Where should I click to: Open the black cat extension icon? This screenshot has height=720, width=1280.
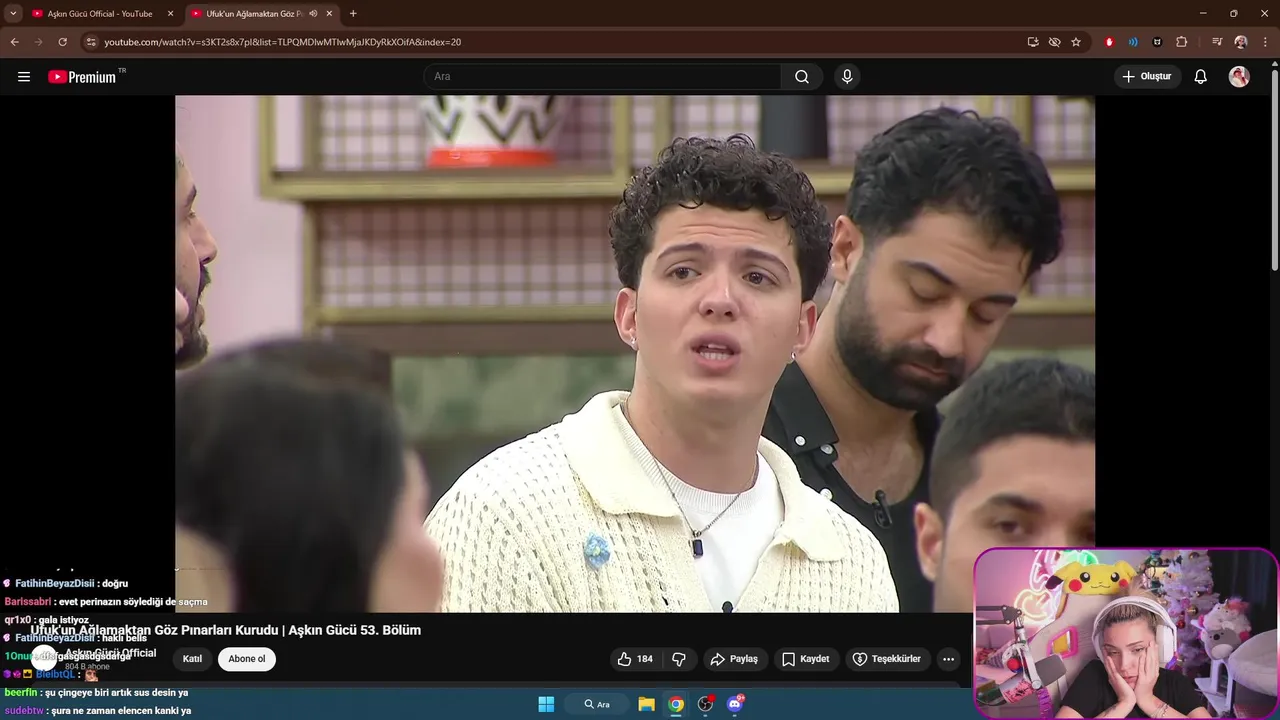pyautogui.click(x=1157, y=42)
